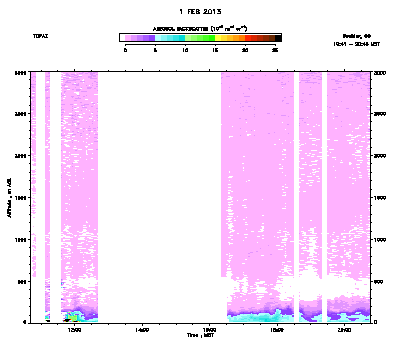
Task: Pick the black swatch at colorbar end
Action: click(x=278, y=38)
